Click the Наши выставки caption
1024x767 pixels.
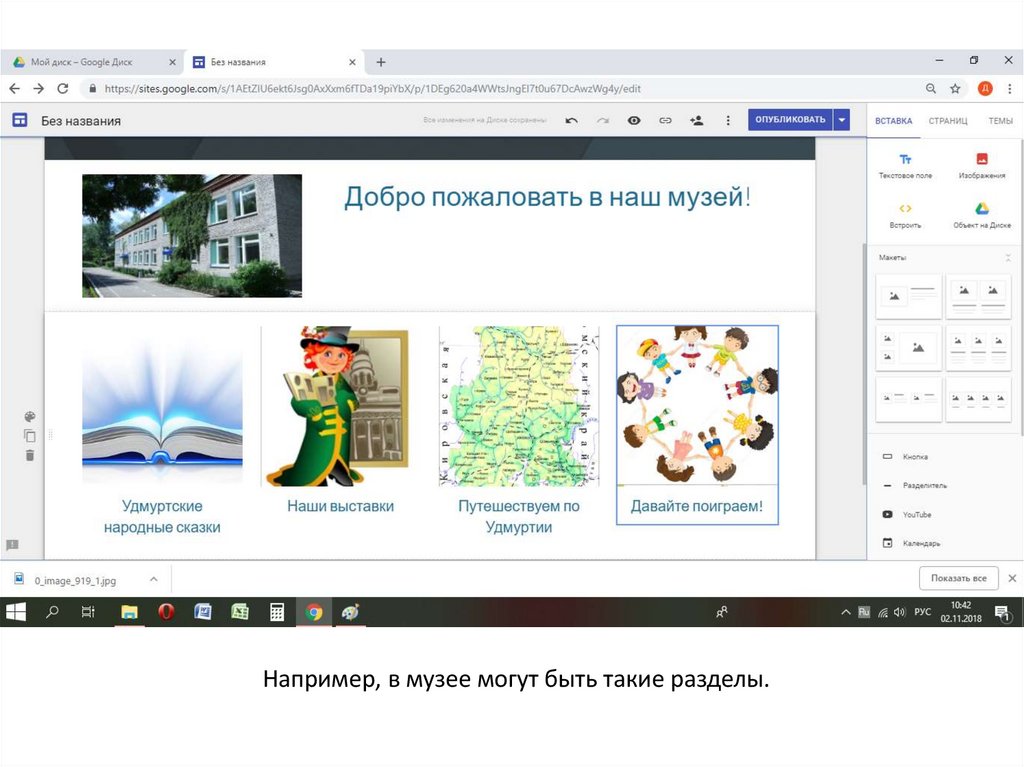[340, 506]
